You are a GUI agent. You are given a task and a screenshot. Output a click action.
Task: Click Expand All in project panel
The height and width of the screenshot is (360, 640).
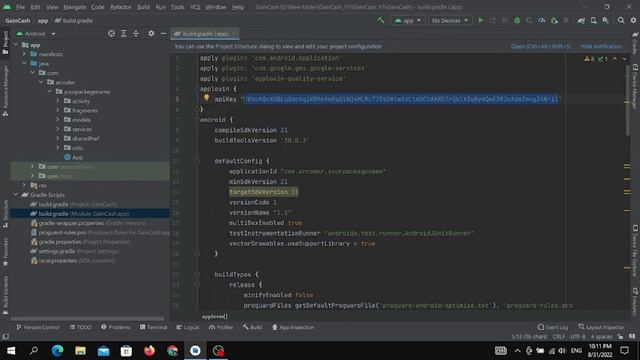(124, 33)
